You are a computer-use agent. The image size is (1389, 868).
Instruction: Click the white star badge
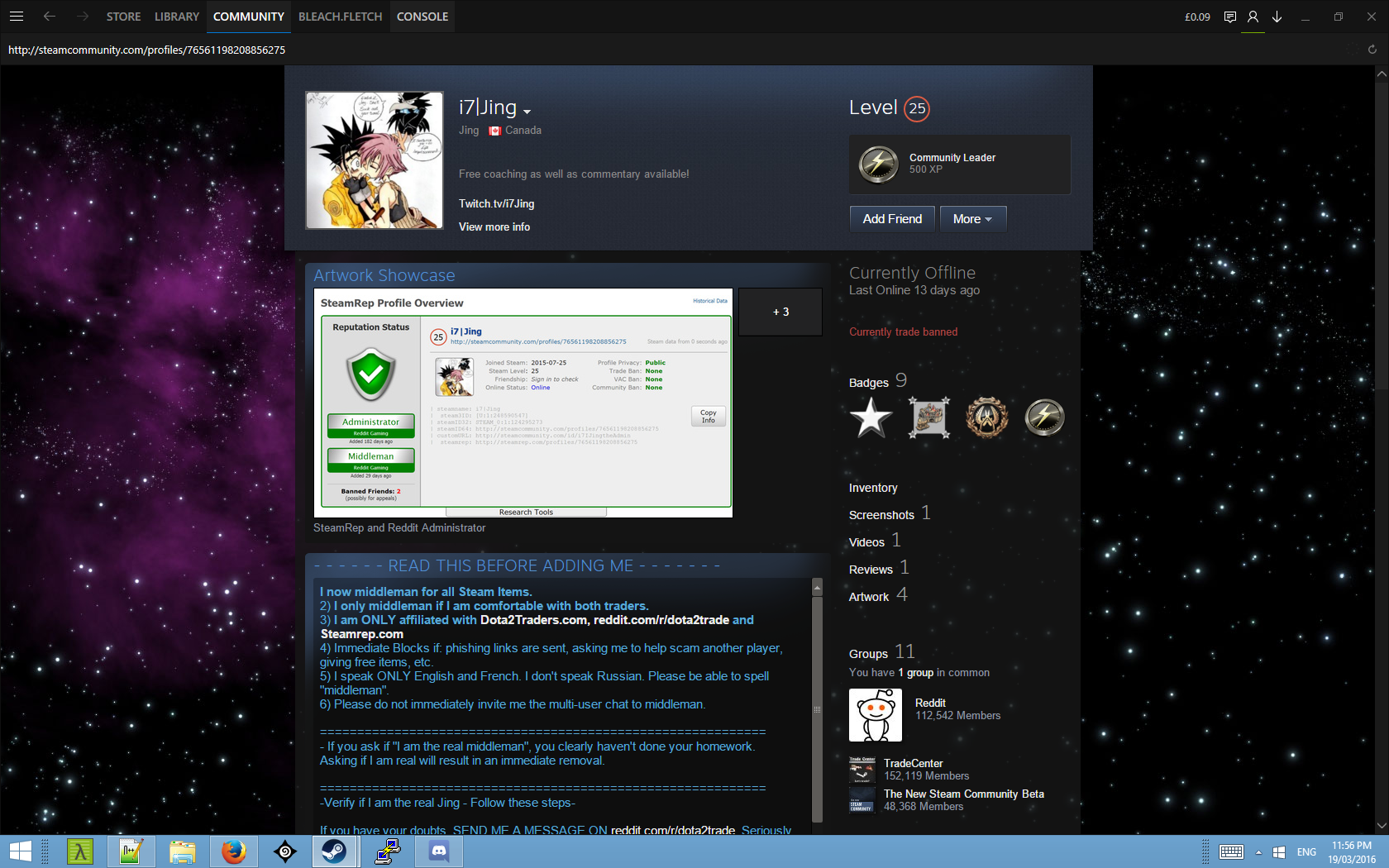click(x=871, y=417)
